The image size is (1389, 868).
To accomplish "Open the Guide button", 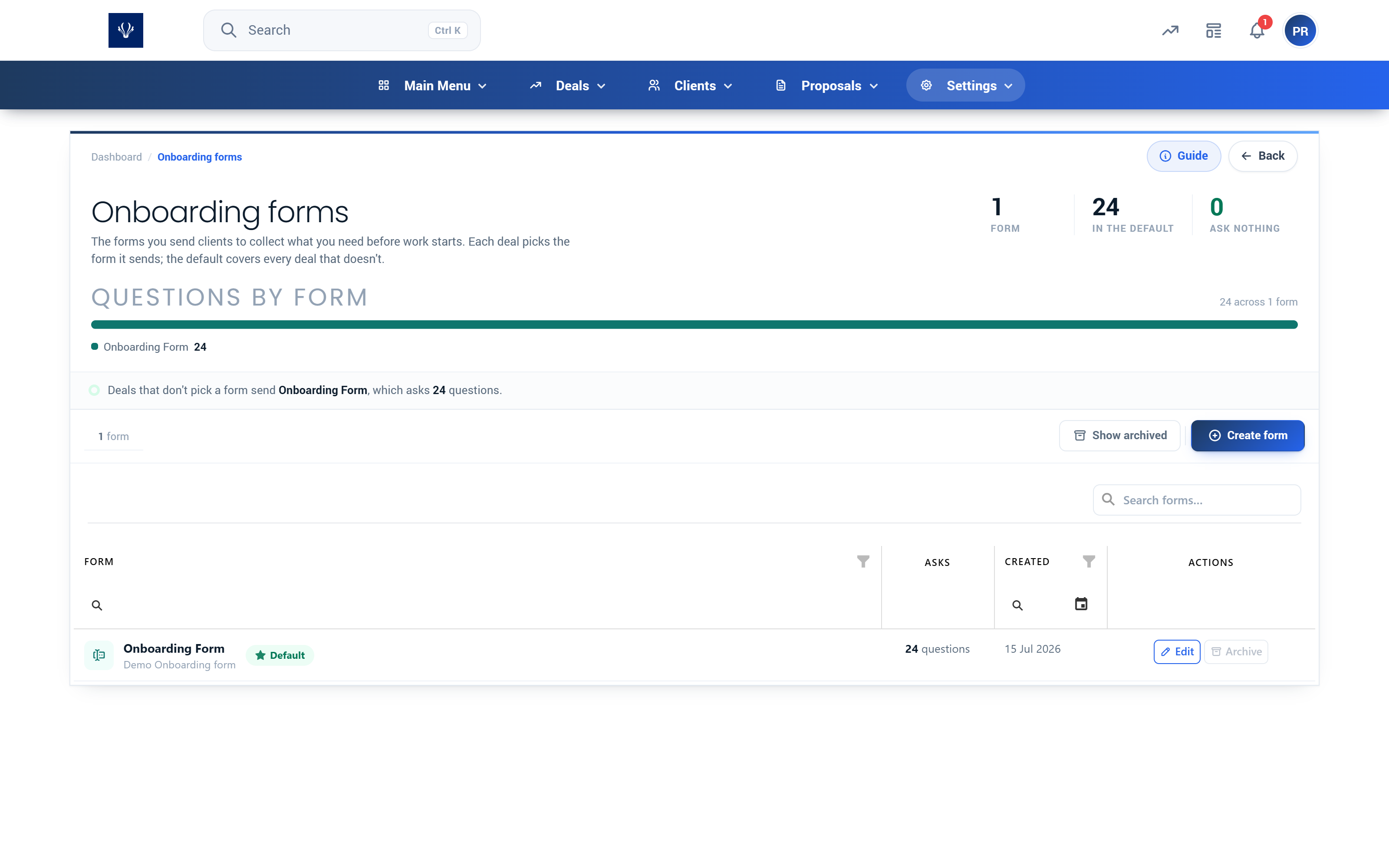I will tap(1184, 156).
